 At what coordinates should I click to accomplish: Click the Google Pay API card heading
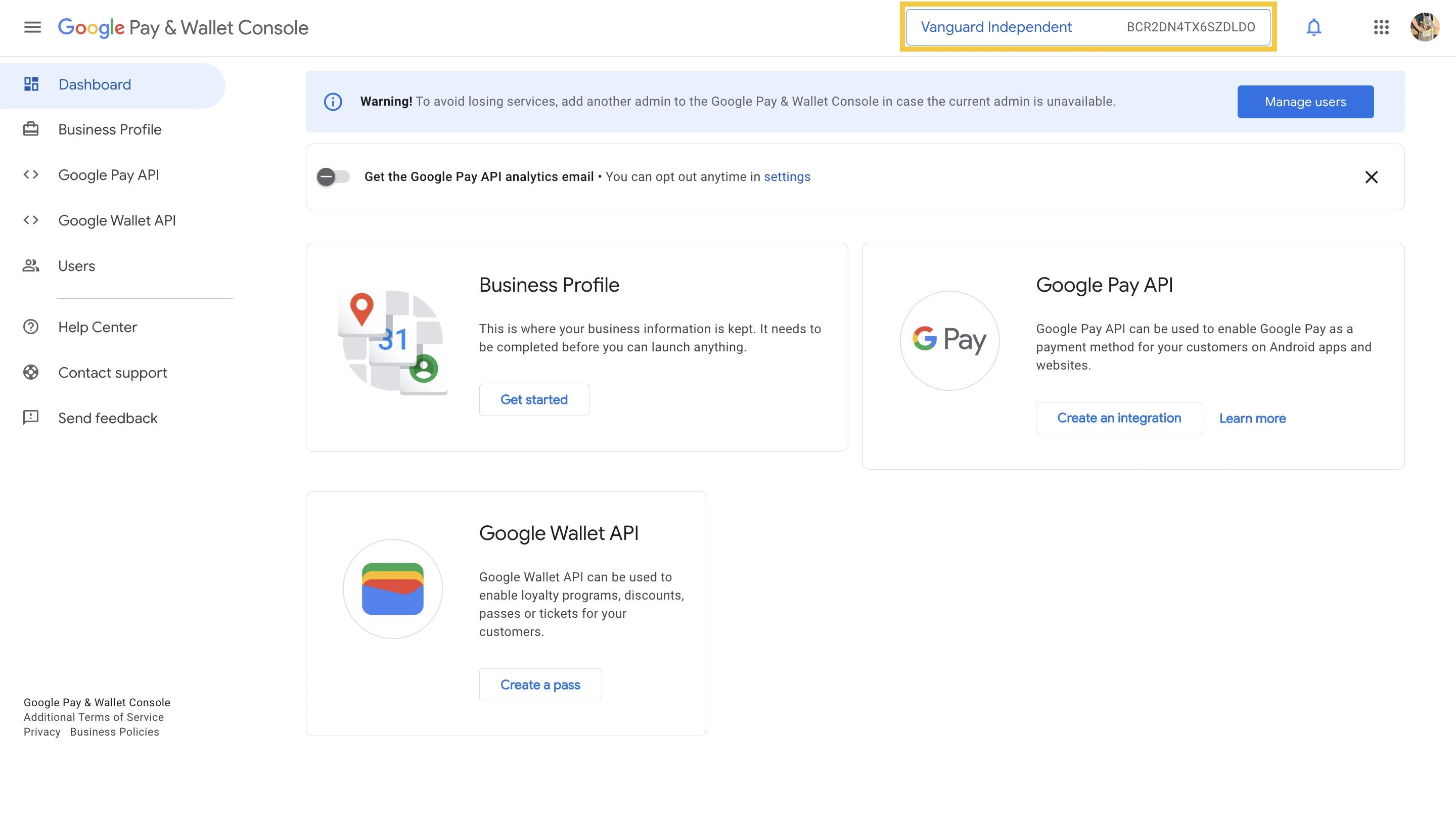pos(1105,285)
